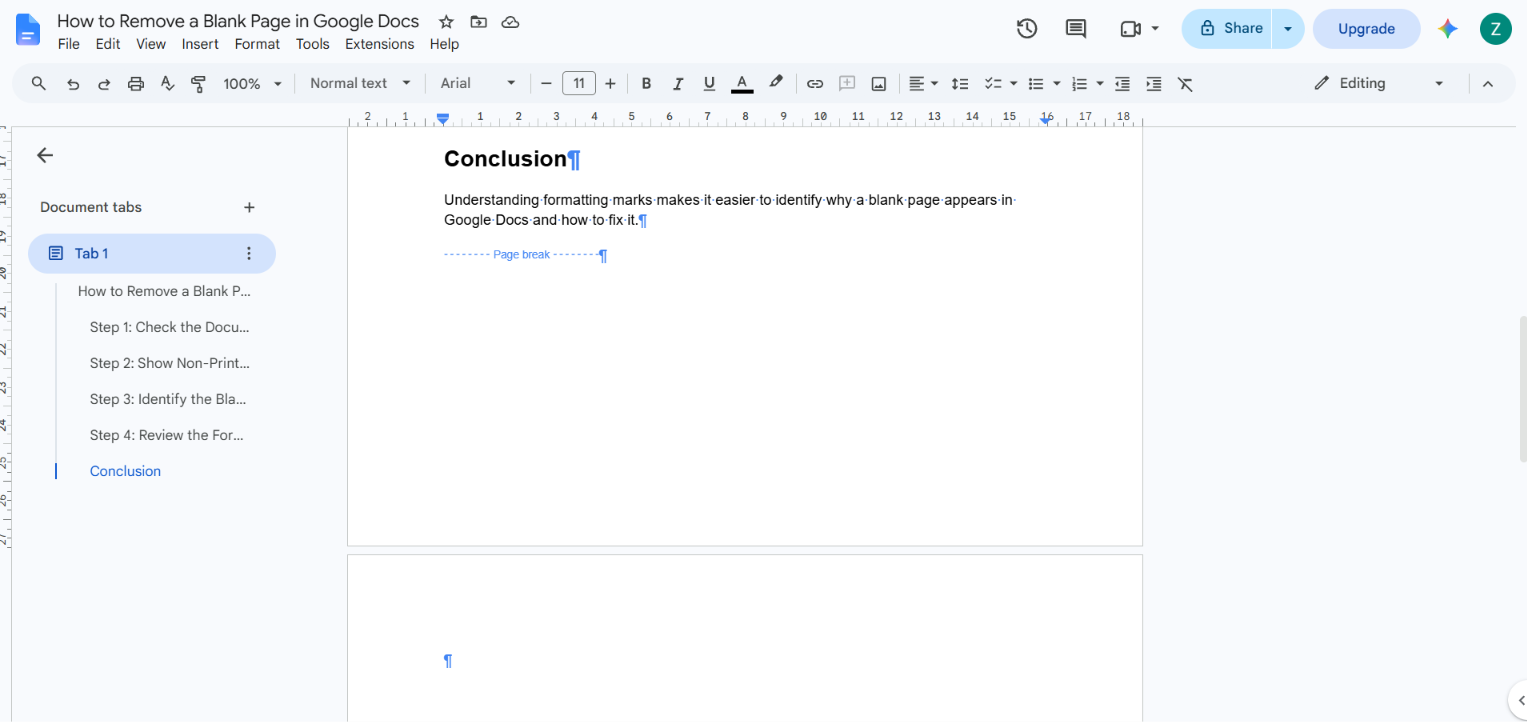The width and height of the screenshot is (1527, 722).
Task: Jump to Conclusion in the outline
Action: coord(125,471)
